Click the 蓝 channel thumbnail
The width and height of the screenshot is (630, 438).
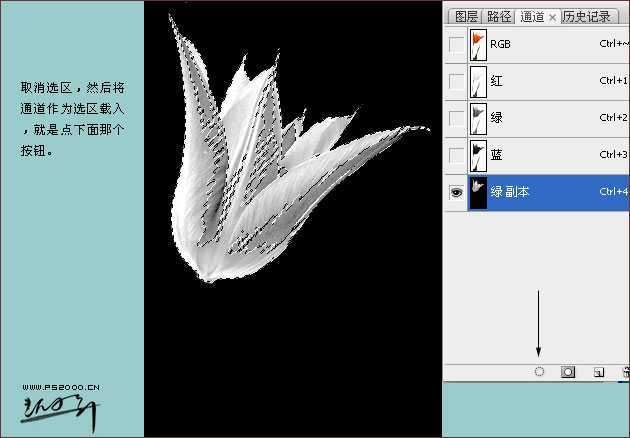click(x=478, y=155)
